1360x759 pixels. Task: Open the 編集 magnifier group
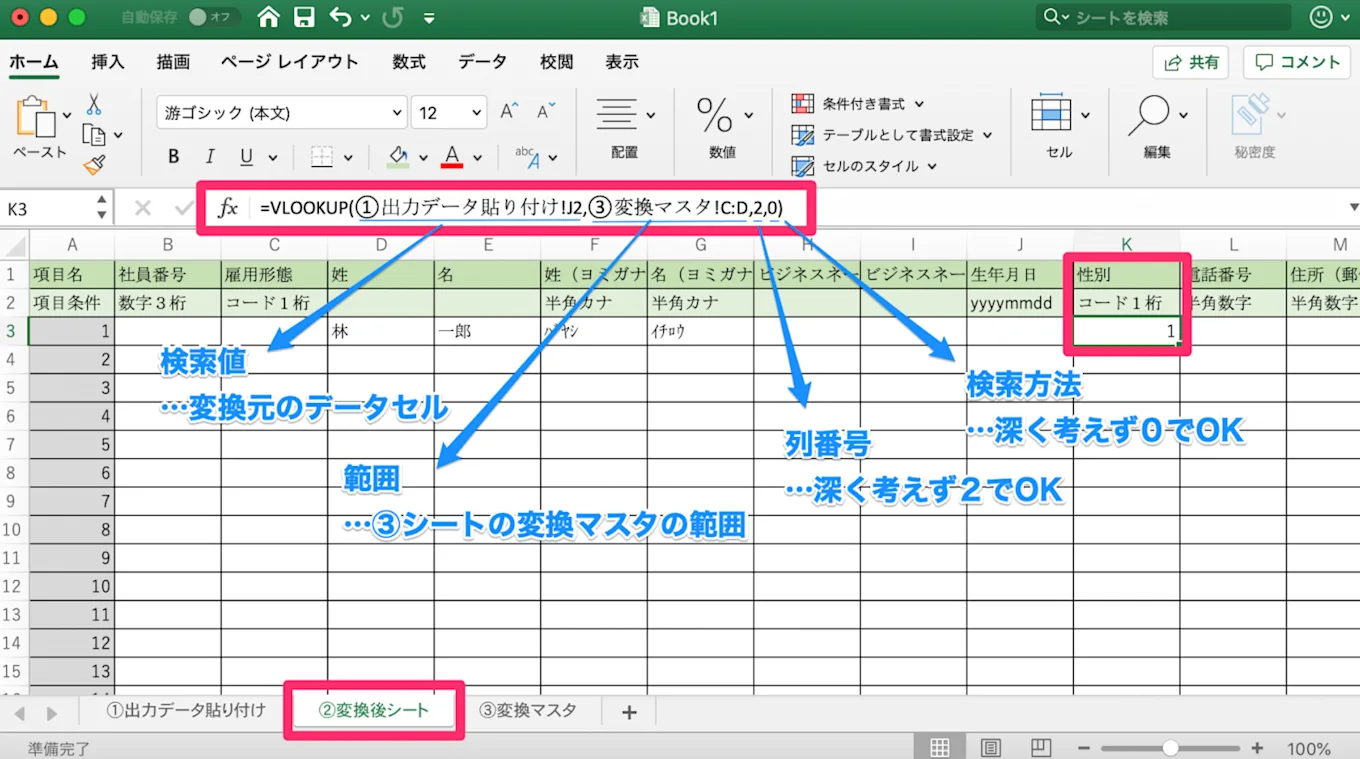1157,126
